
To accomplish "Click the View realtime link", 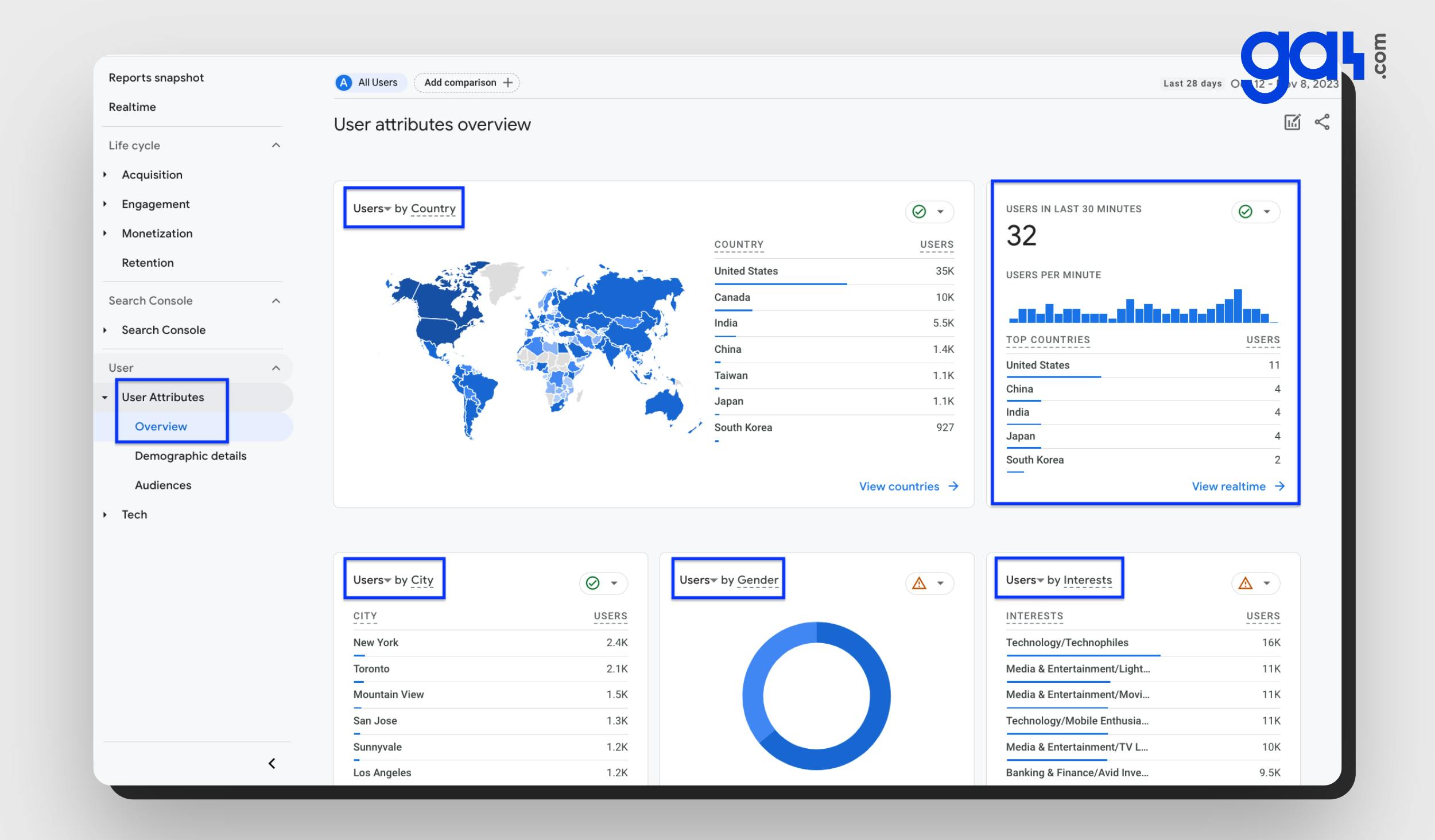I will pyautogui.click(x=1228, y=486).
